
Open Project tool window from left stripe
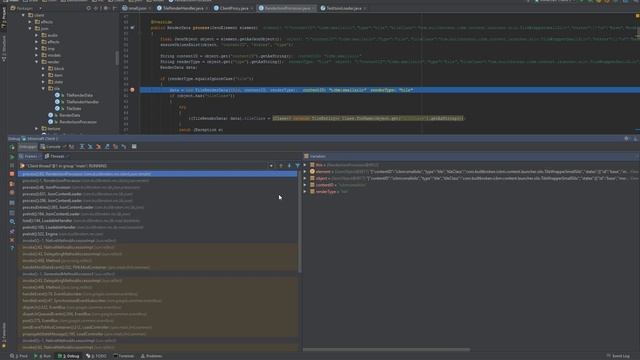[4, 18]
